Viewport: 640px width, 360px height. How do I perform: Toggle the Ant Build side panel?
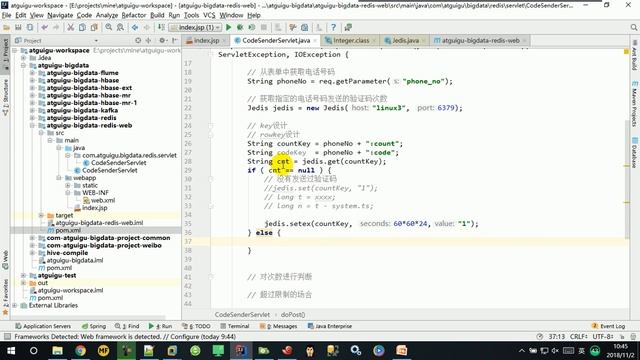pos(635,55)
